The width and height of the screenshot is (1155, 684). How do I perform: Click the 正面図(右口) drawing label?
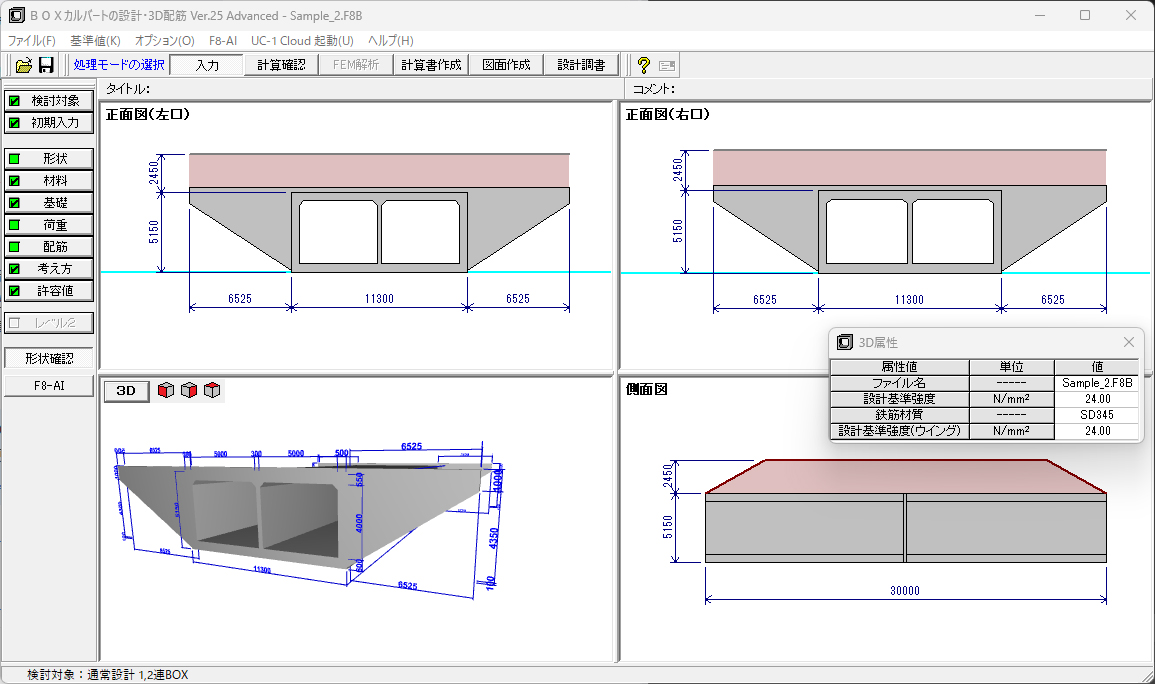[667, 114]
